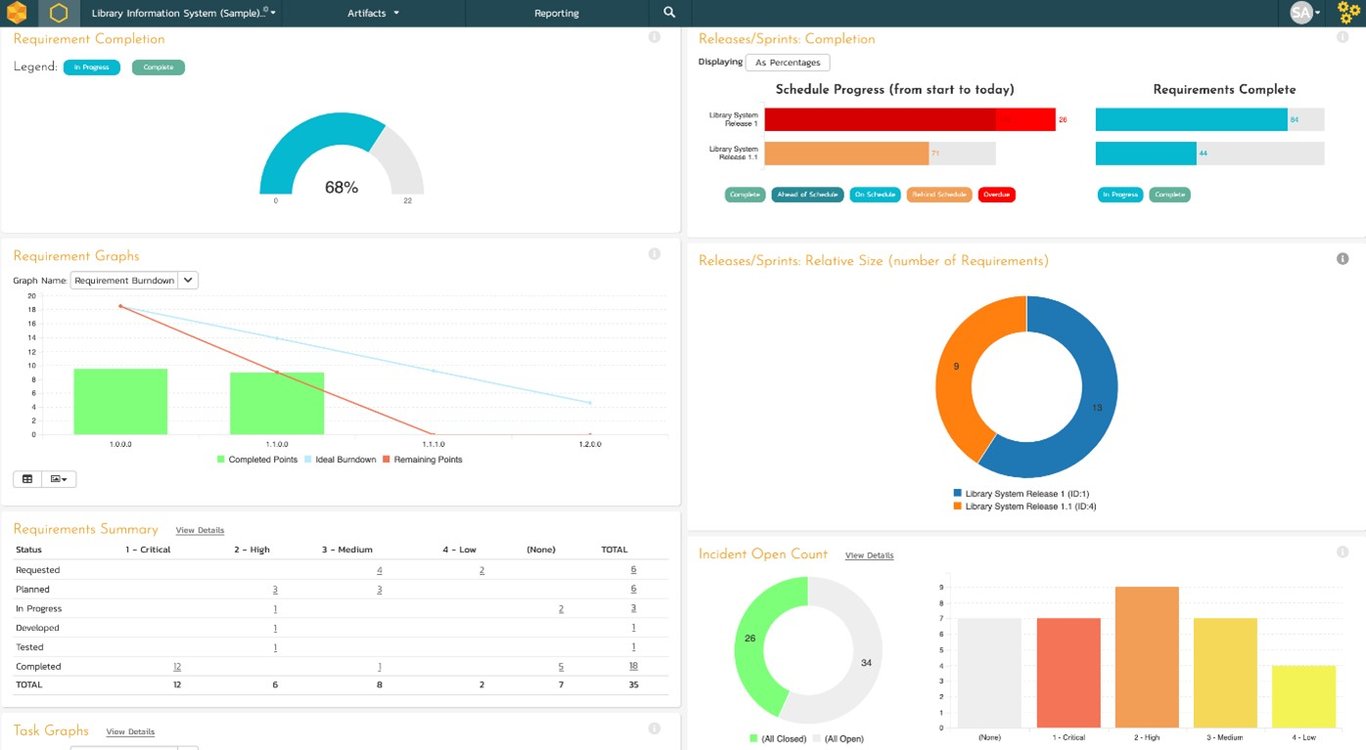This screenshot has width=1366, height=750.
Task: Open search with the magnifying glass icon
Action: [669, 13]
